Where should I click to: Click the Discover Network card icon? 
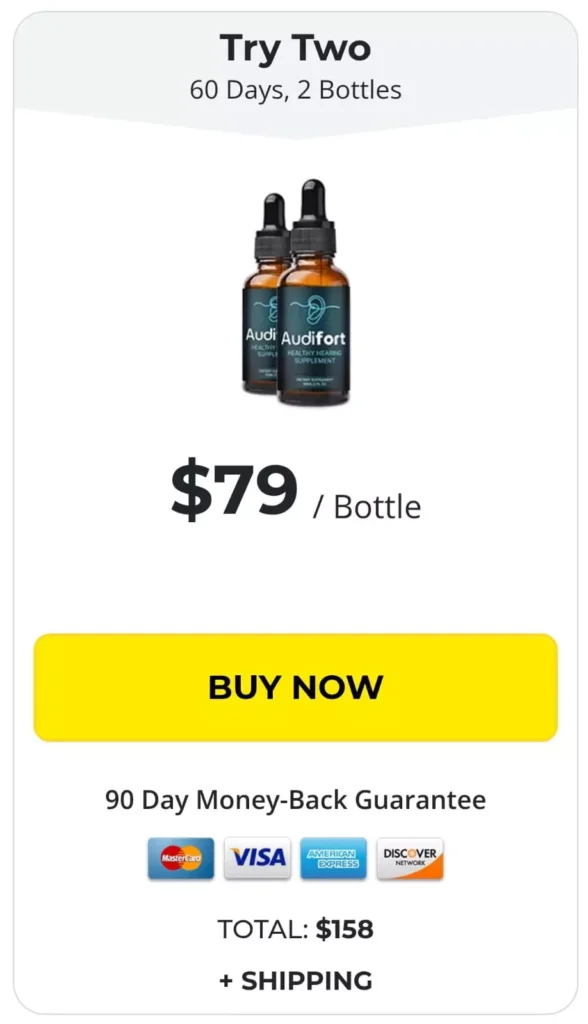(410, 858)
